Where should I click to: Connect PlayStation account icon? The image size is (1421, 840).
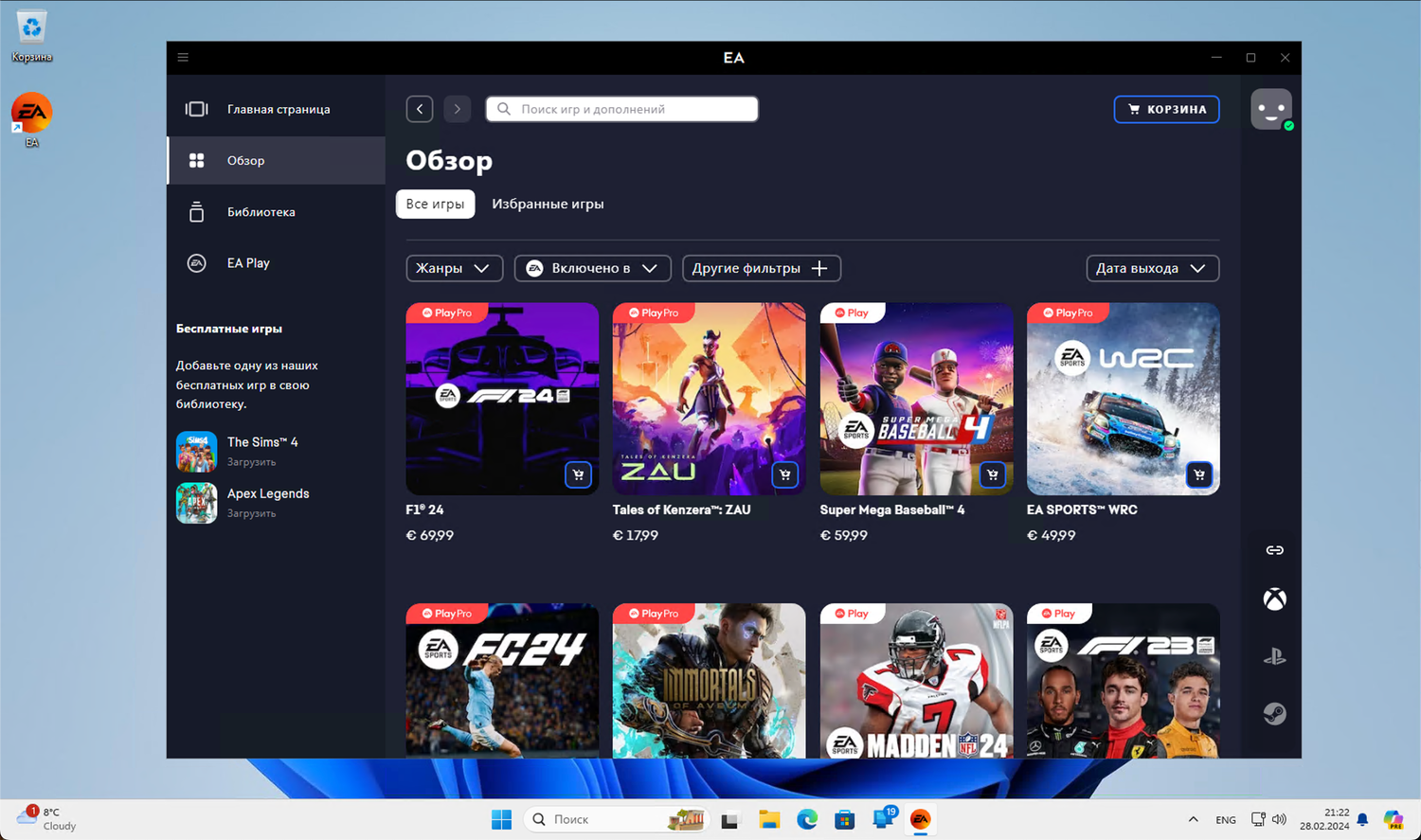pos(1275,656)
